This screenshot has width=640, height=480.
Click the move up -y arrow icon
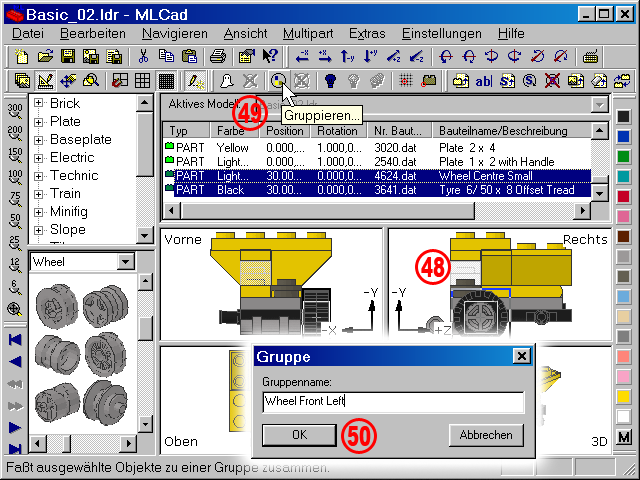tap(348, 56)
